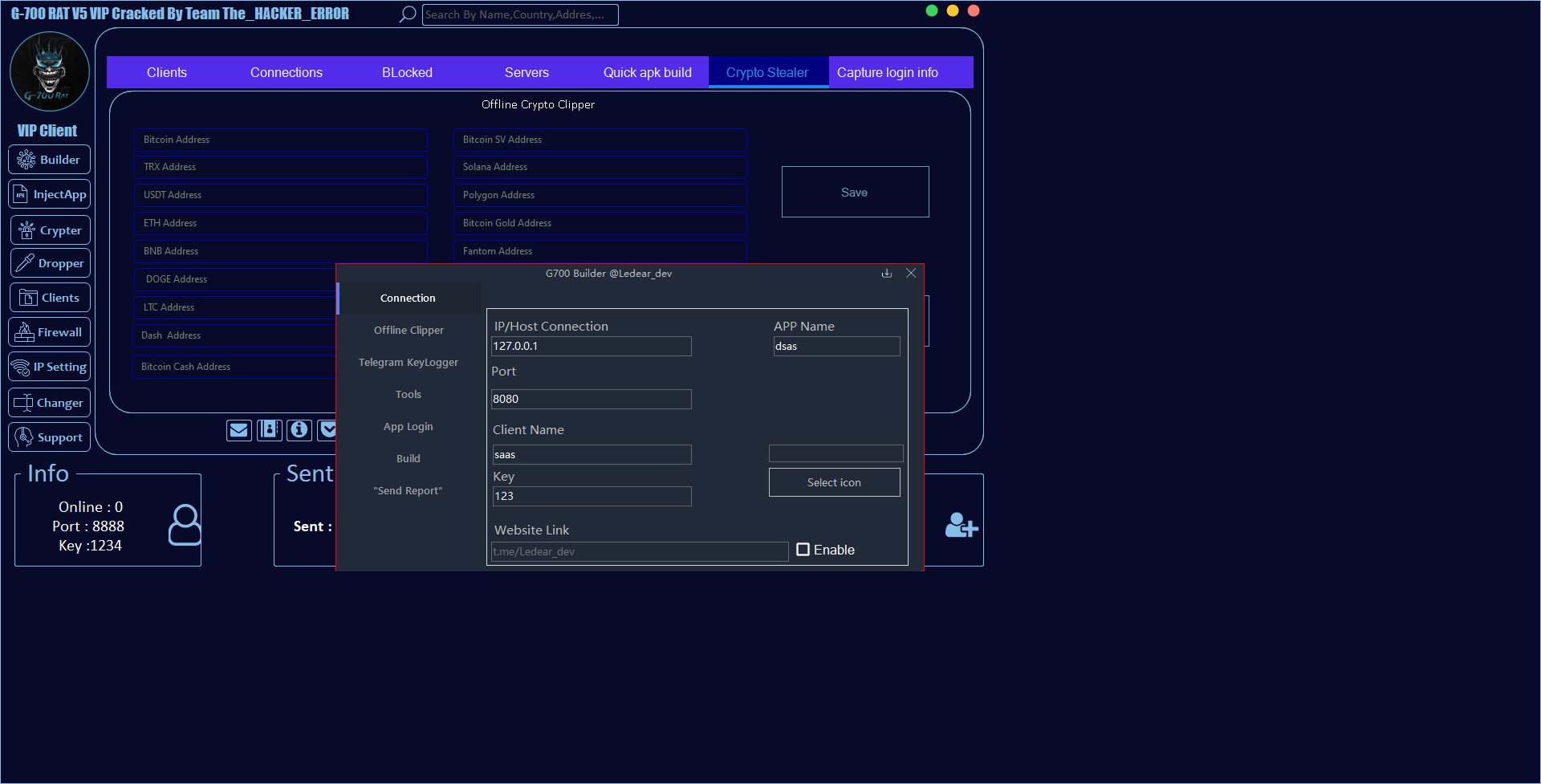The height and width of the screenshot is (784, 1541).
Task: Open the InjectApp sidebar tool
Action: 50,194
